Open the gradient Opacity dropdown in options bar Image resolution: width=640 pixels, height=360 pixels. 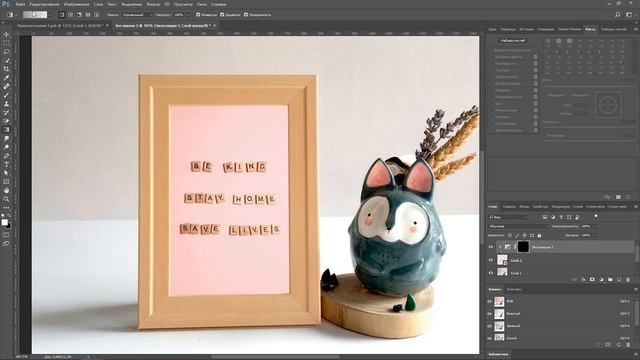pyautogui.click(x=187, y=15)
